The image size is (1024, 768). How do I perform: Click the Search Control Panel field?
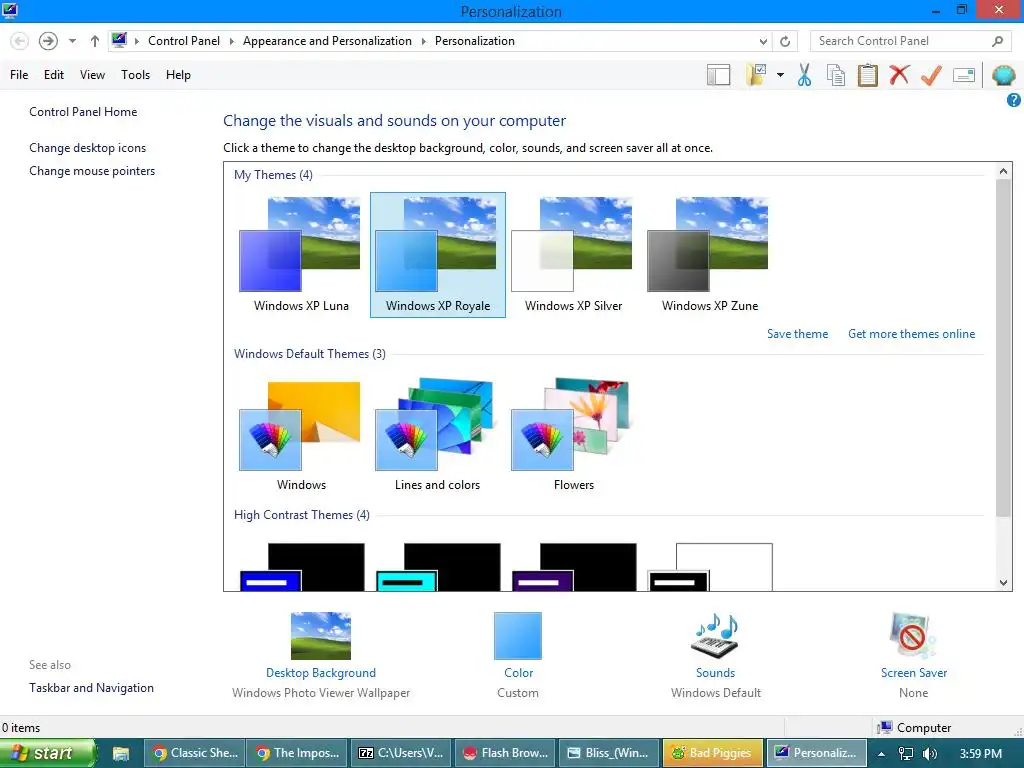coord(911,41)
